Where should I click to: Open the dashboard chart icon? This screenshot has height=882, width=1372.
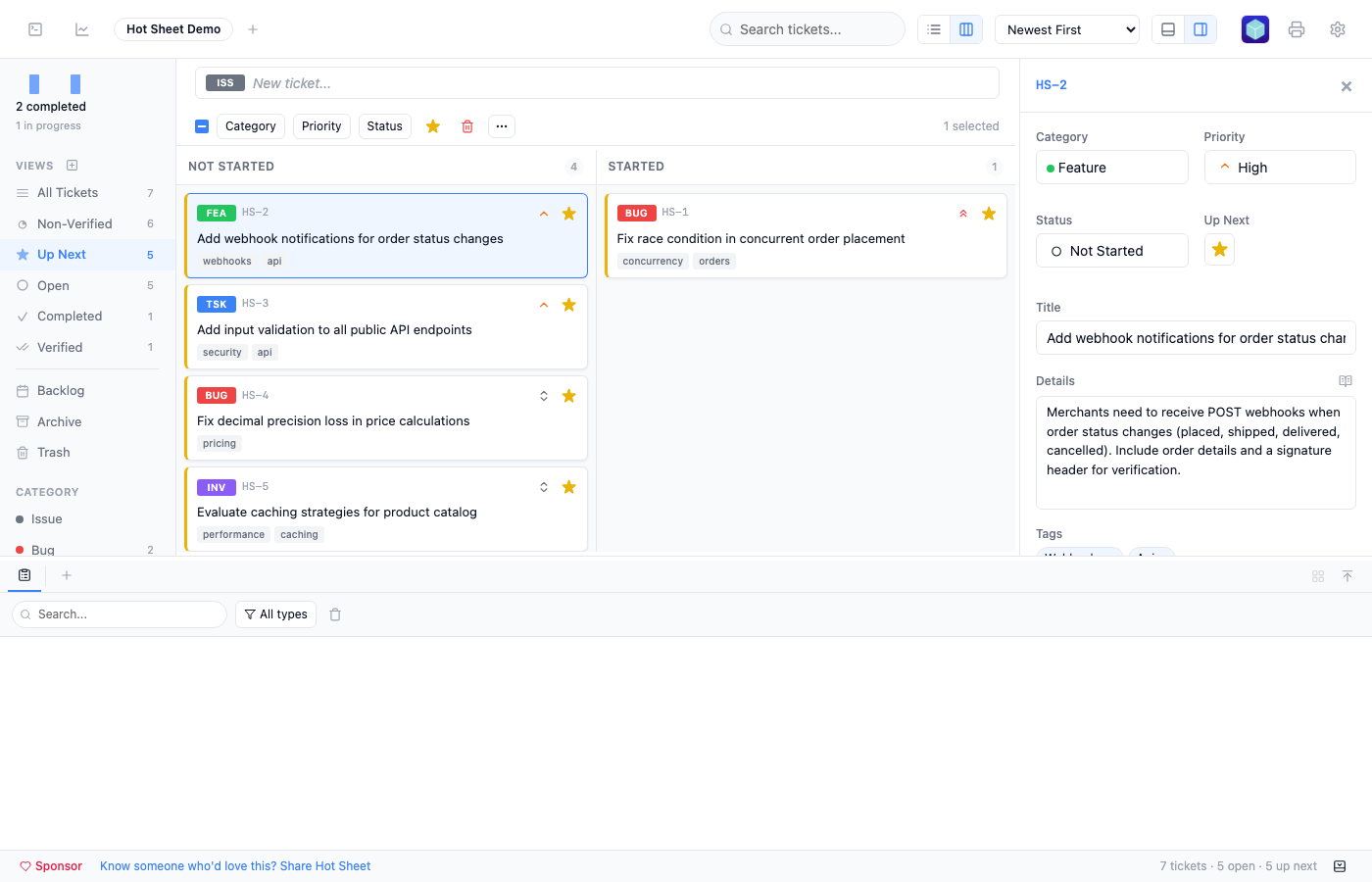(82, 29)
